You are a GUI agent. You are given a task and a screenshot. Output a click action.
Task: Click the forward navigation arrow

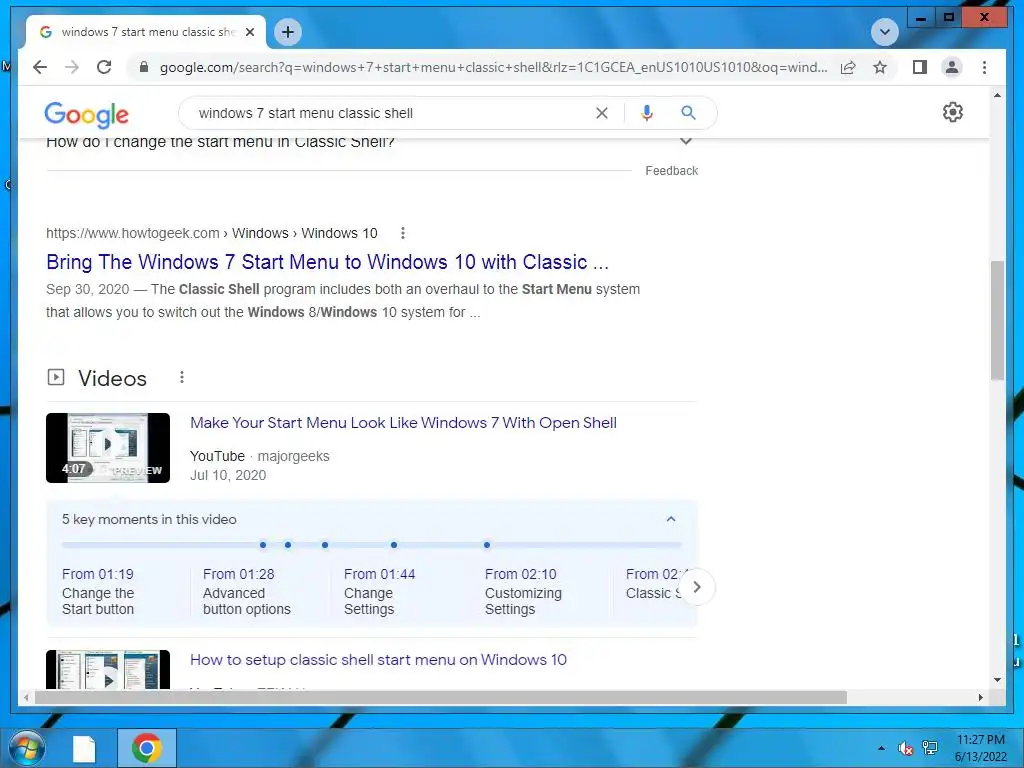(72, 67)
